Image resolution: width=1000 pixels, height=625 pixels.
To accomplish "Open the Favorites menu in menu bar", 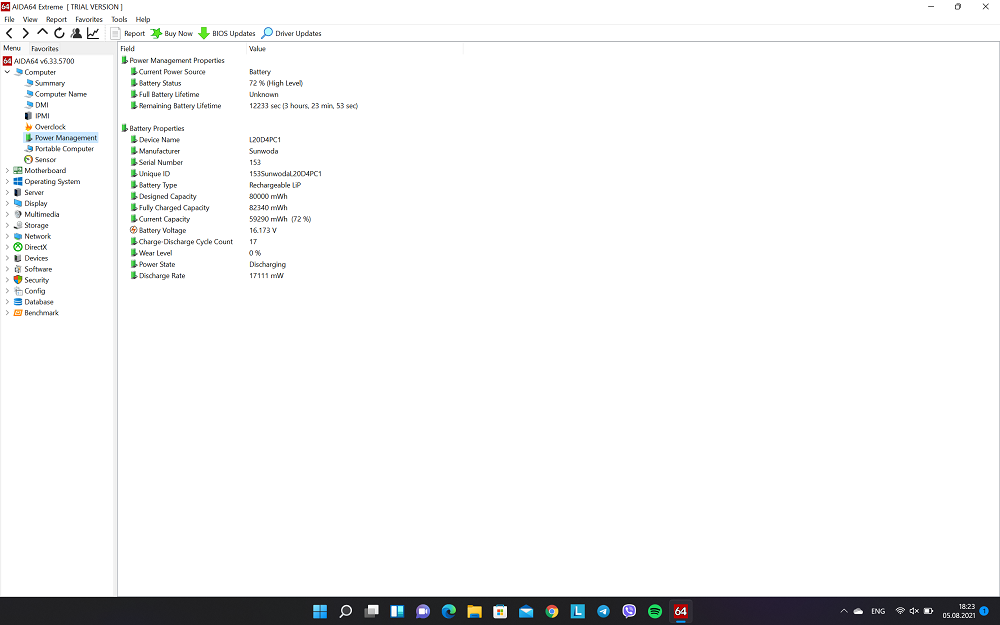I will (89, 19).
